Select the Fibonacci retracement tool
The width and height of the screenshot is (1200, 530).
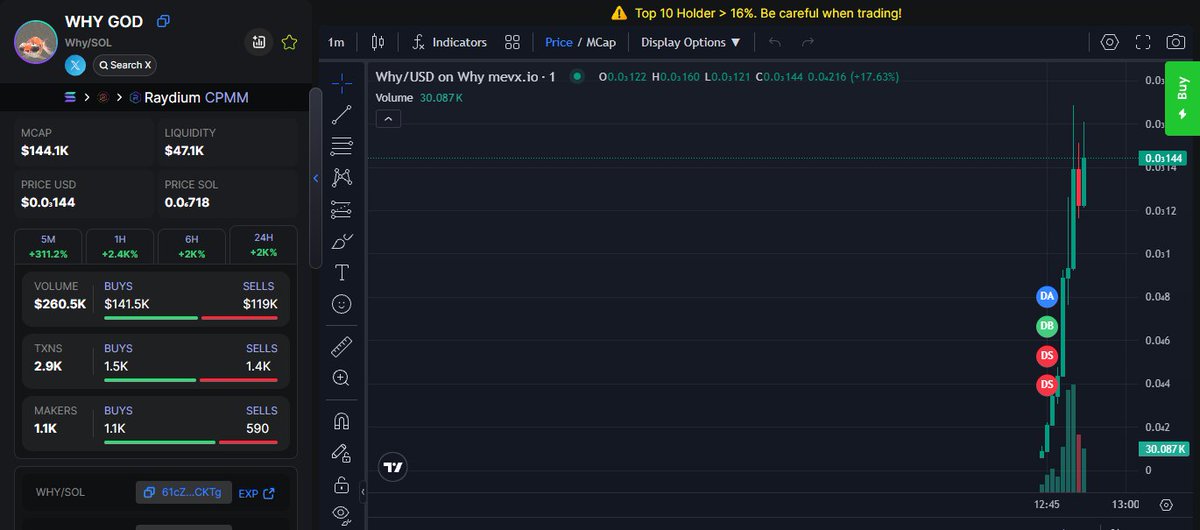point(342,146)
